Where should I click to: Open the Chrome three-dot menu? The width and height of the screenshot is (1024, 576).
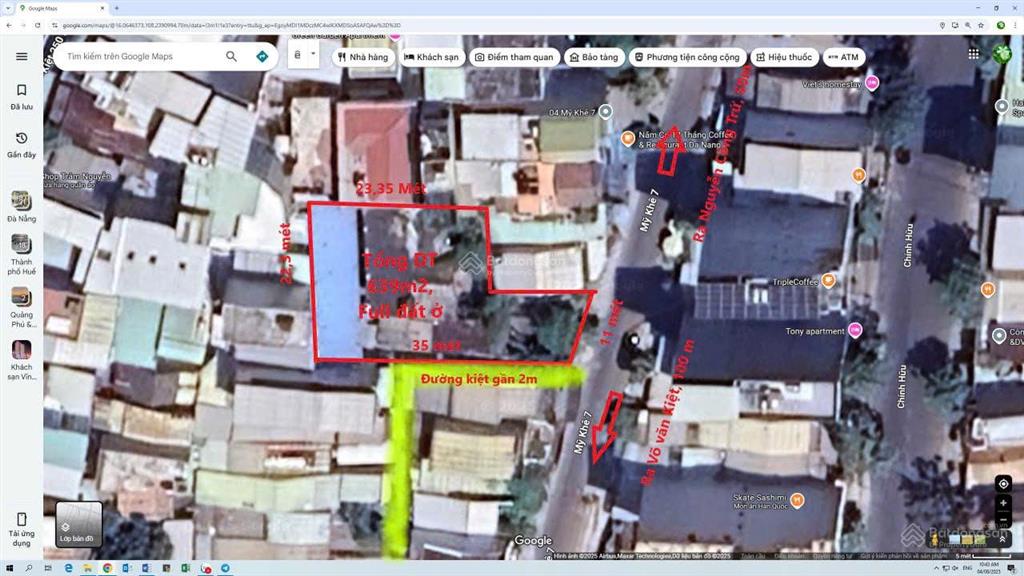pyautogui.click(x=1015, y=25)
